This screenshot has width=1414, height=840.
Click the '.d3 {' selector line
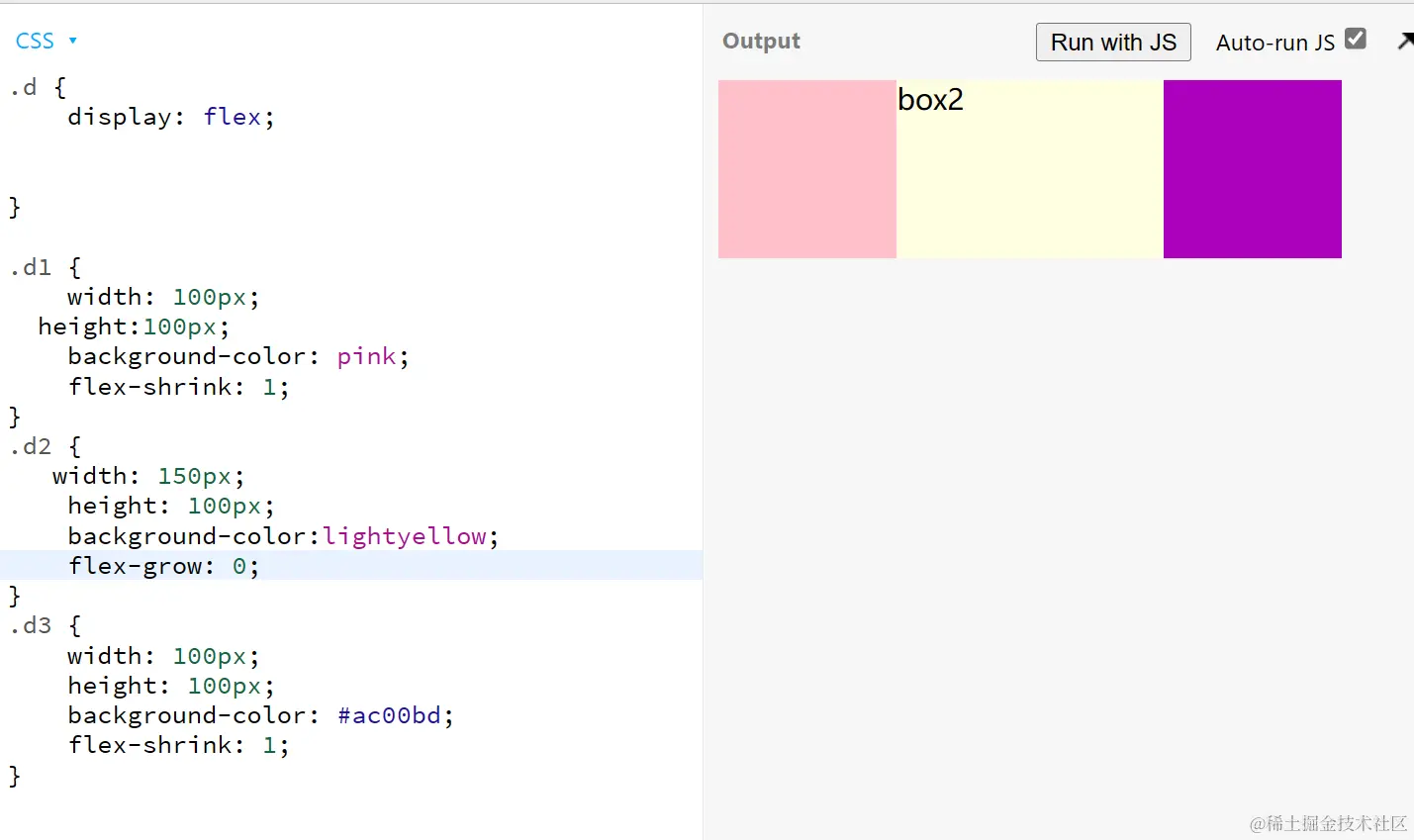tap(46, 625)
